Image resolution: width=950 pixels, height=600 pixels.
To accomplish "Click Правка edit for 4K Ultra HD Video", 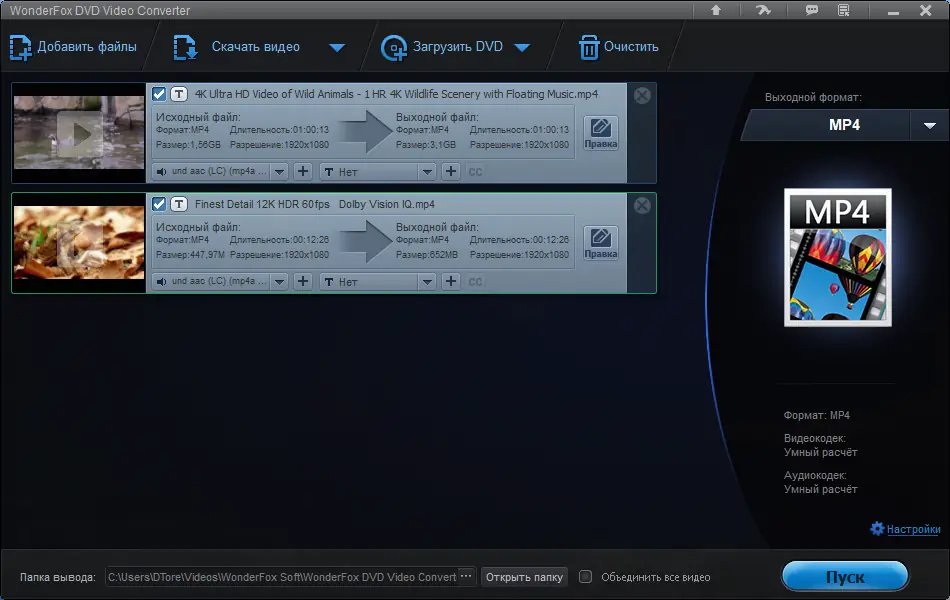I will pyautogui.click(x=601, y=133).
